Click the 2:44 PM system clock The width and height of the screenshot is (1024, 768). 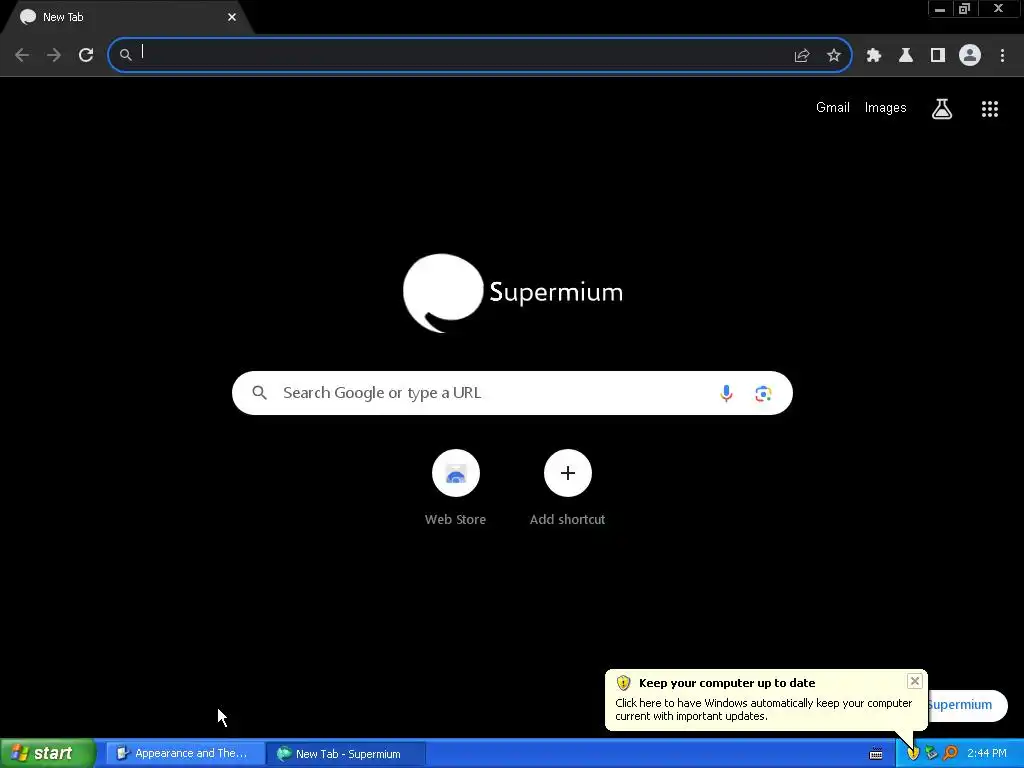(987, 754)
